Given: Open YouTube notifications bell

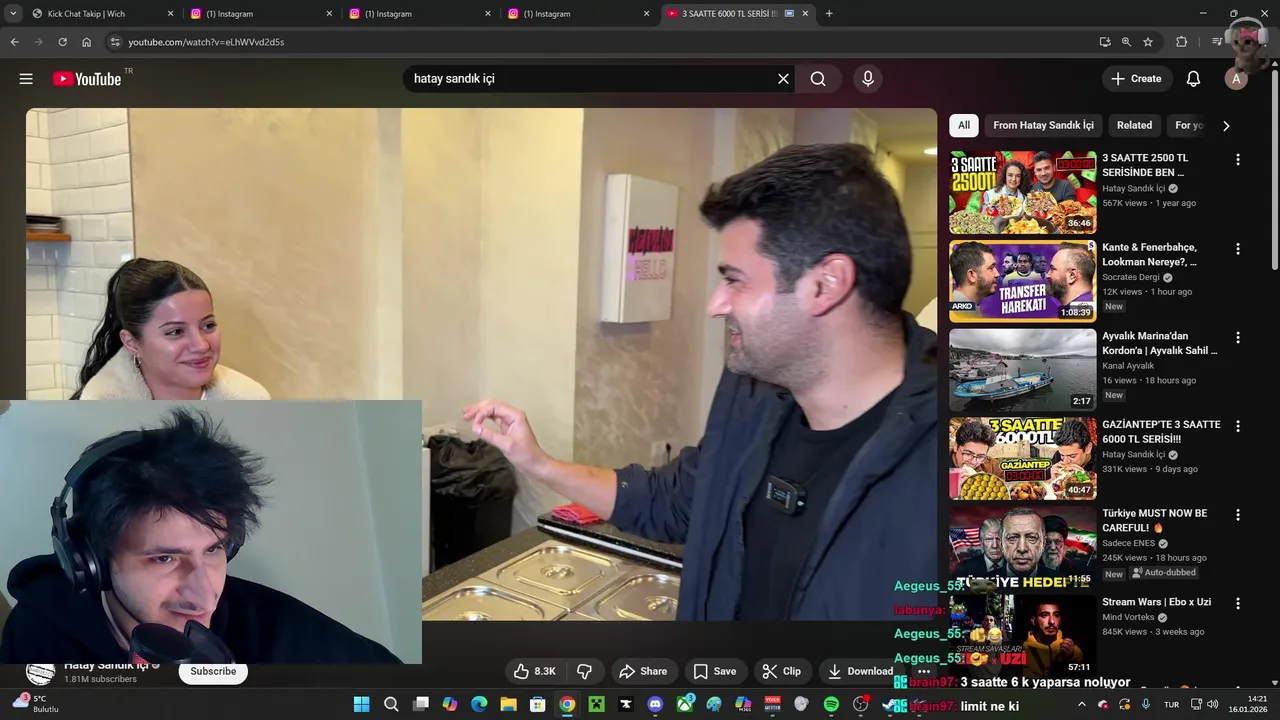Looking at the screenshot, I should tap(1193, 79).
